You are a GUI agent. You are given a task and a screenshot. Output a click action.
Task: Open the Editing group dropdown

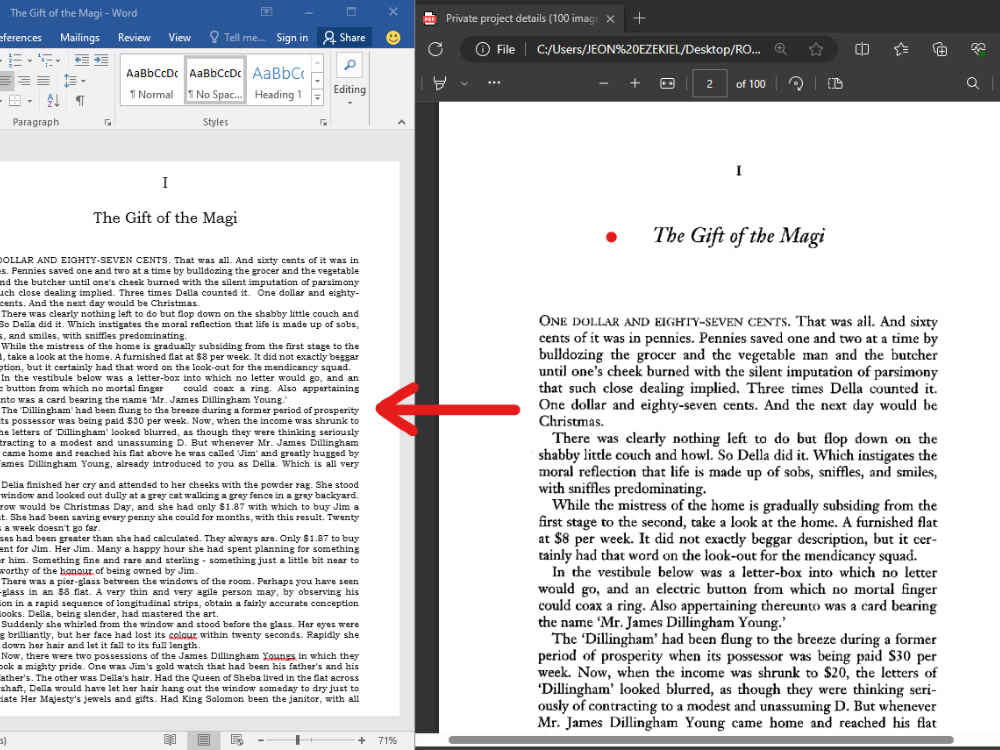[349, 103]
